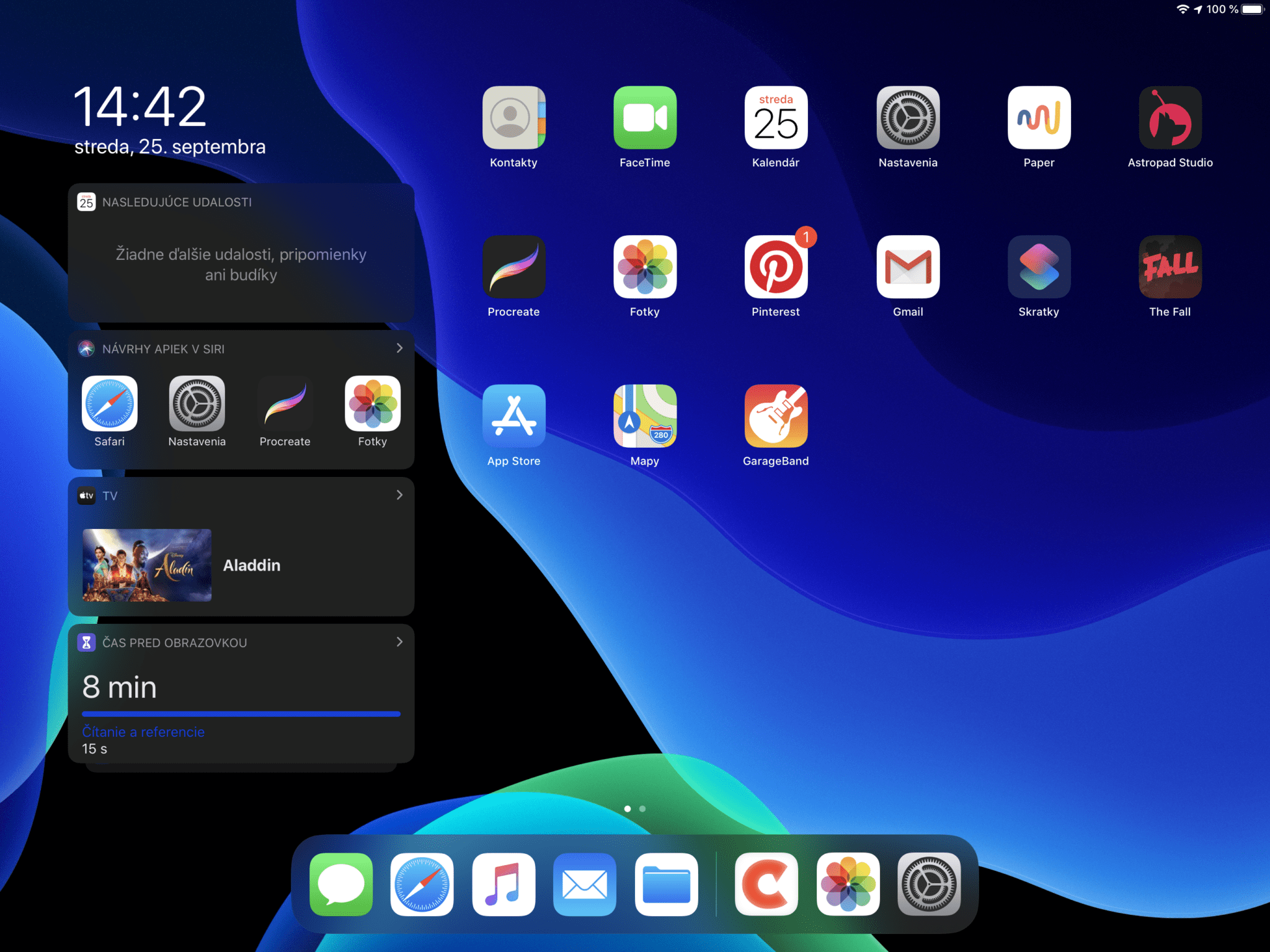Viewport: 1270px width, 952px height.
Task: Open Nastavenia on the home screen grid
Action: coord(908,117)
